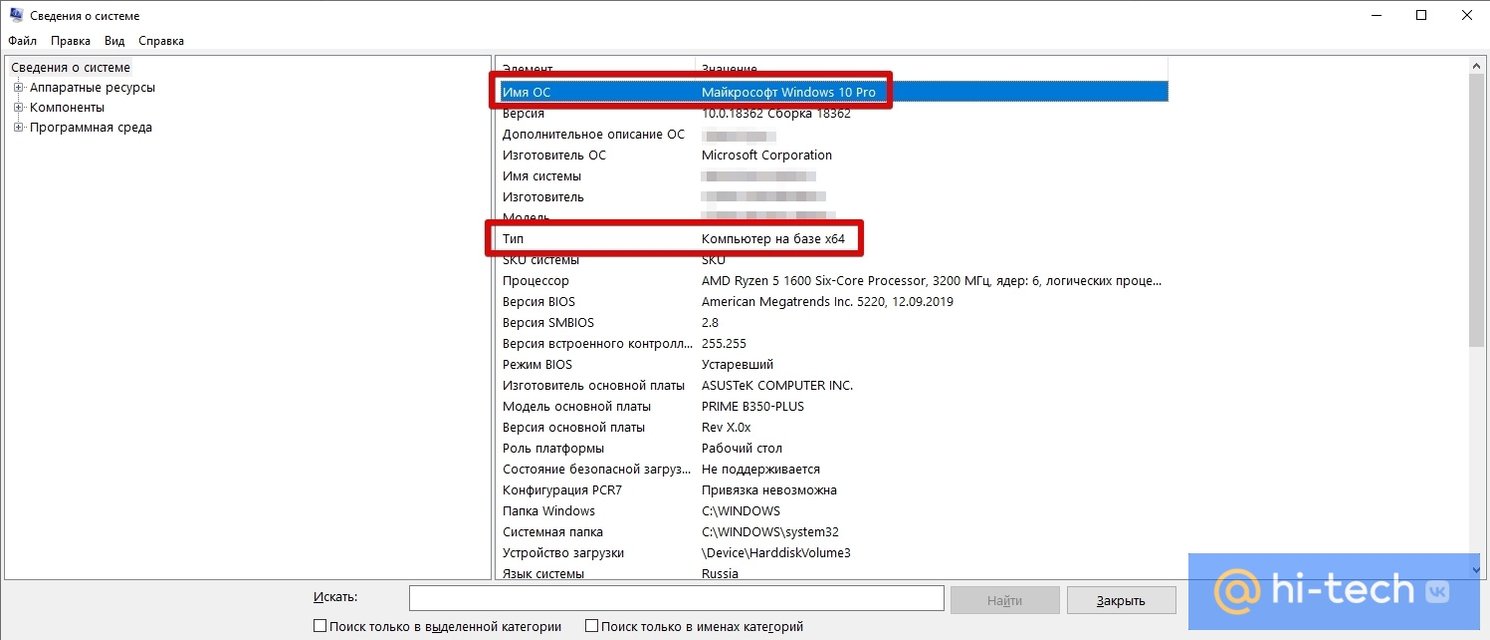The image size is (1490, 640).
Task: Open the Файл menu
Action: coord(22,41)
